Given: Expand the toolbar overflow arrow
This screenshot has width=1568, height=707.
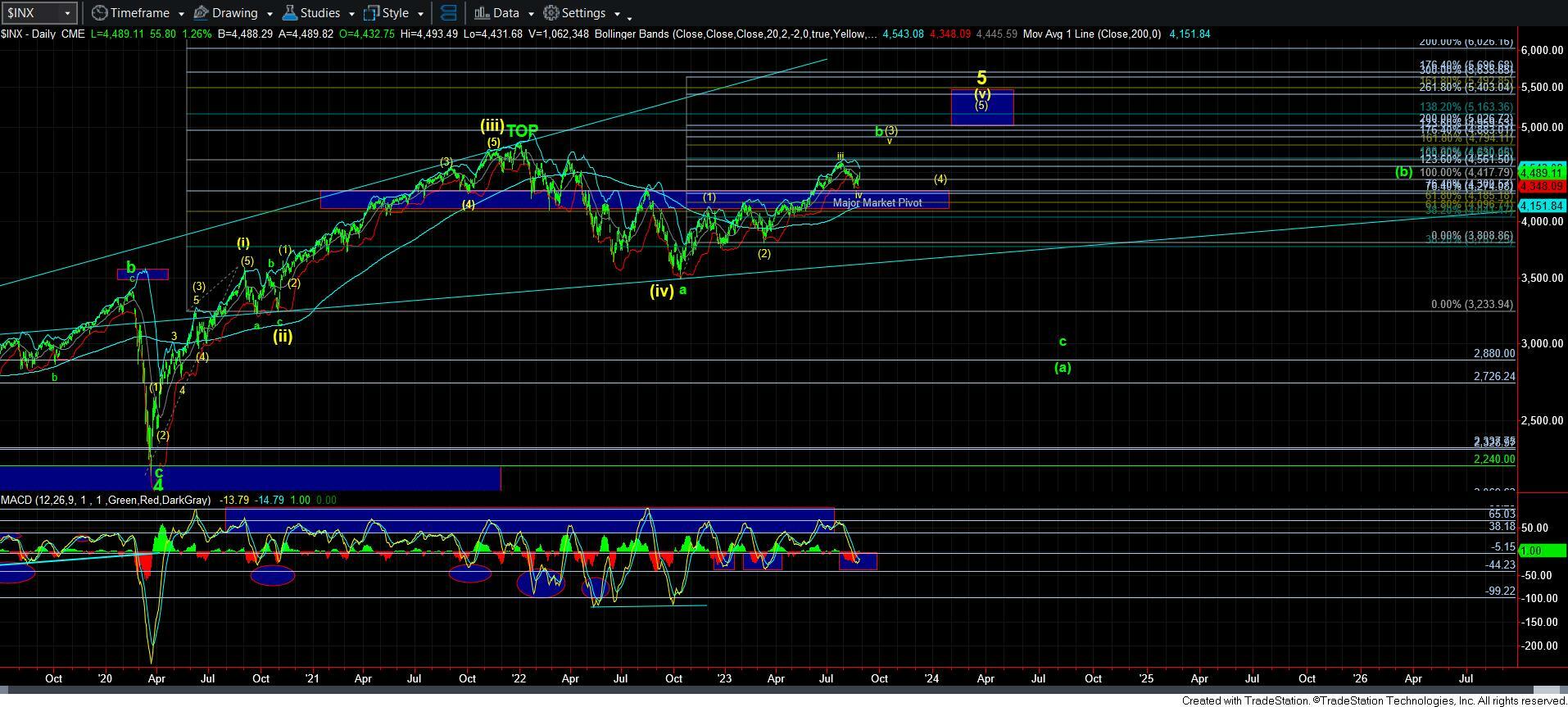Looking at the screenshot, I should click(x=629, y=17).
